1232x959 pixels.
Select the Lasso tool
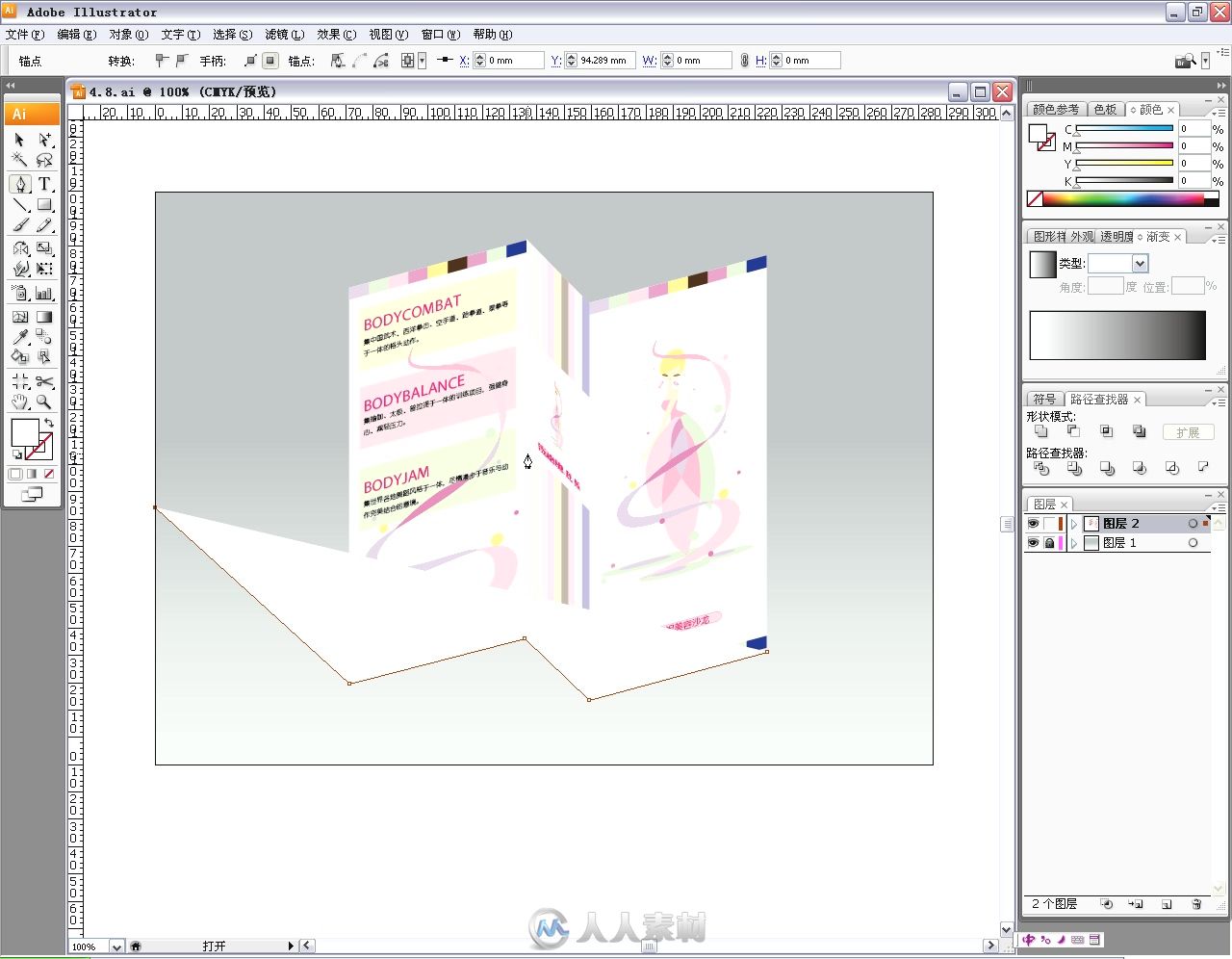click(44, 161)
